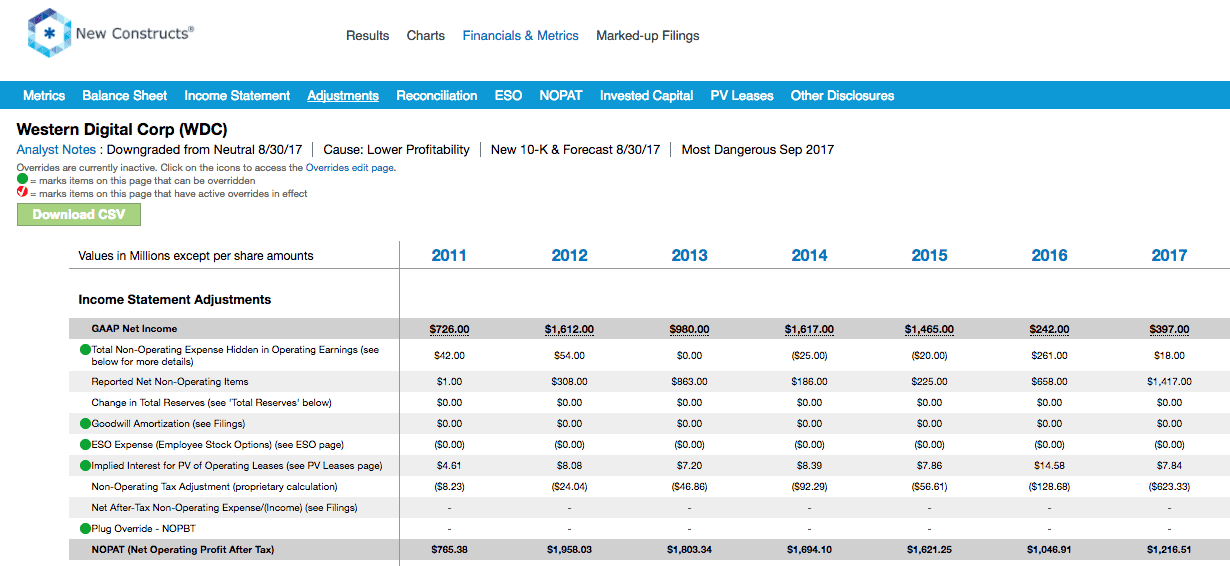Click NOPAT (Net Operating Profit After Tax) label
1230x566 pixels.
182,550
